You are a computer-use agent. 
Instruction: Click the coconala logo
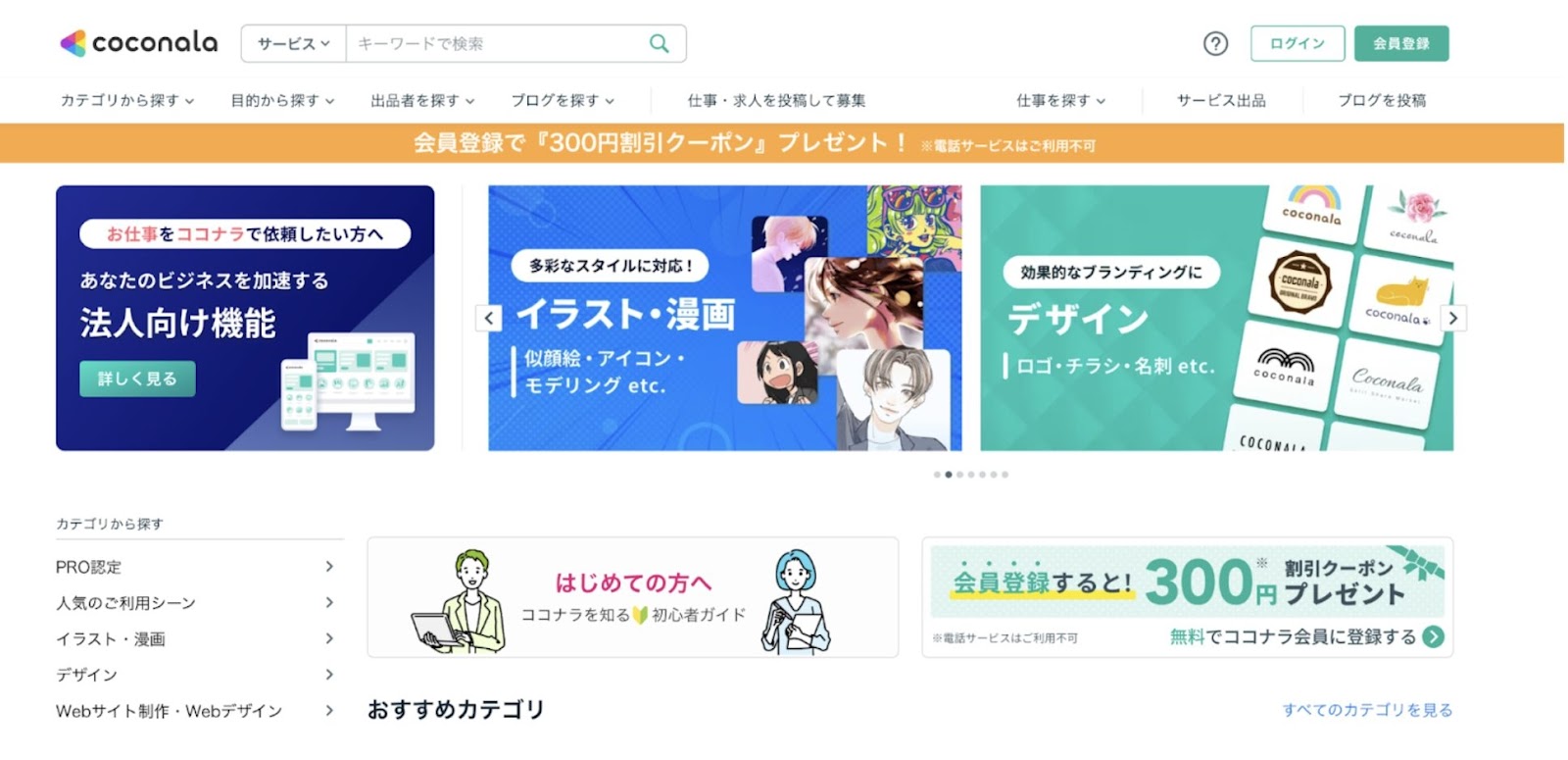(138, 42)
